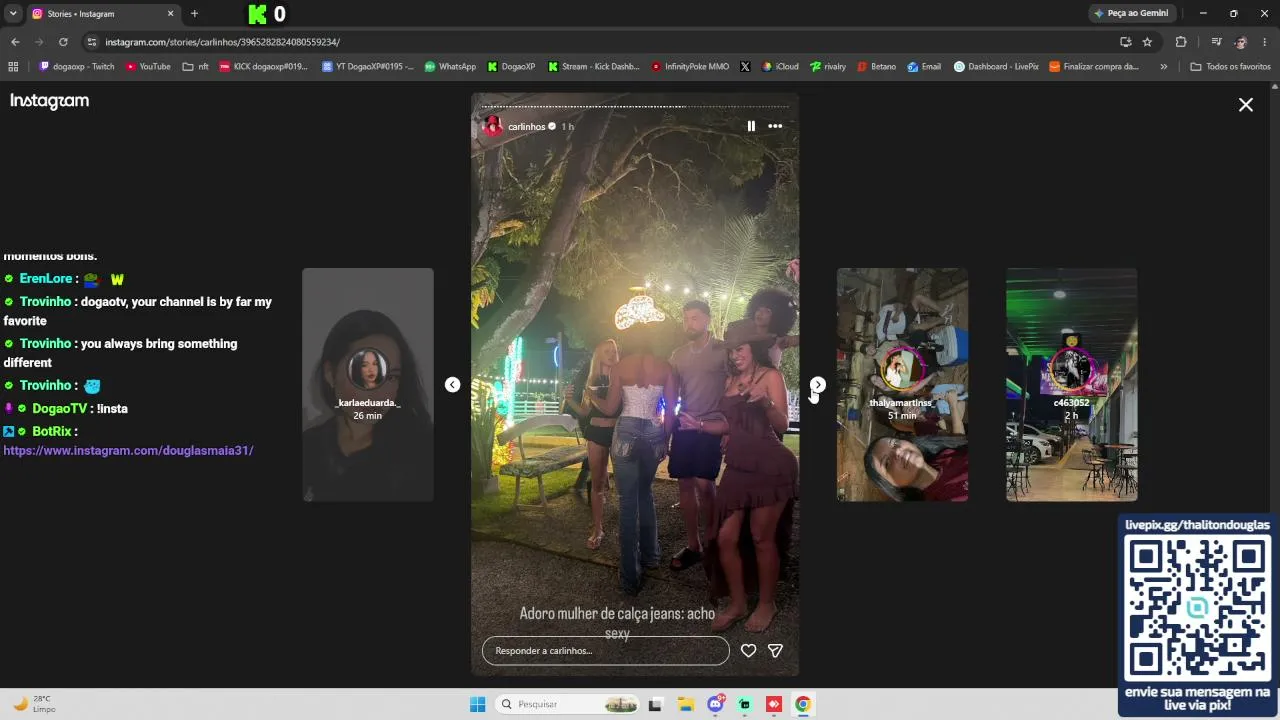Go back to the previous story
Image resolution: width=1280 pixels, height=720 pixels.
[452, 385]
